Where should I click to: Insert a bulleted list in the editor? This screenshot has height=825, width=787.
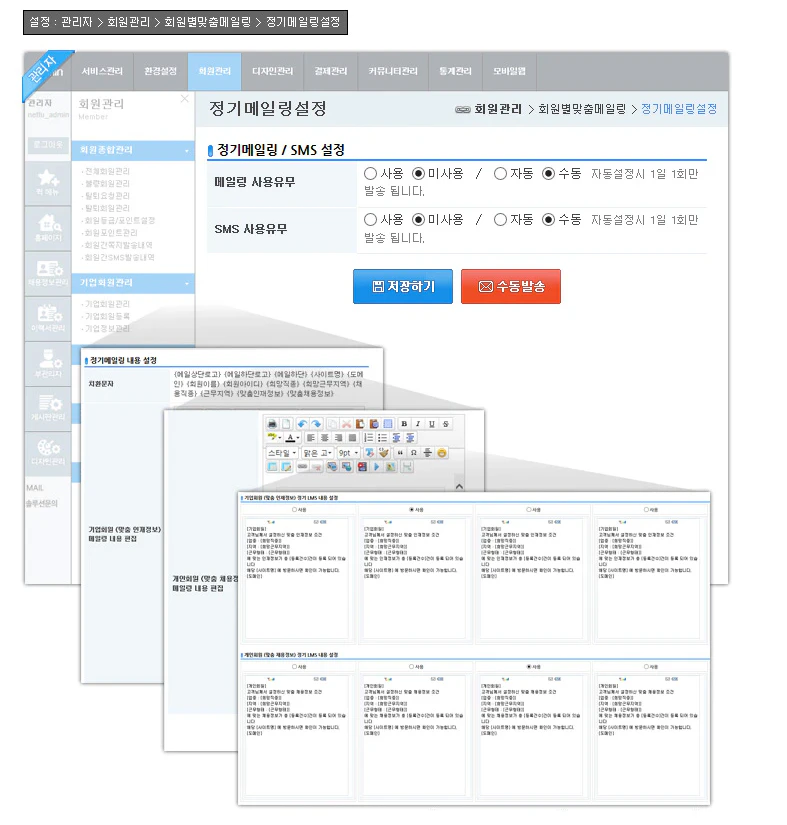(382, 437)
